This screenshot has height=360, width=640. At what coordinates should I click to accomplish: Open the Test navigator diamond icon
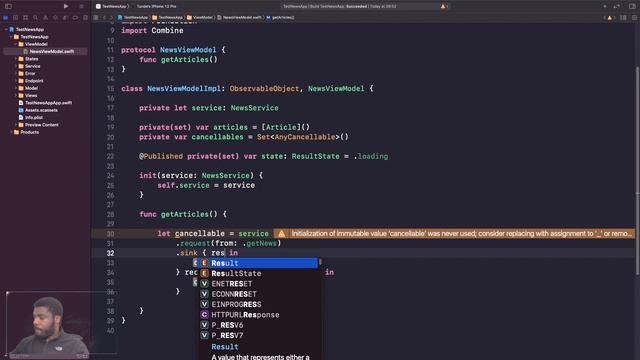pyautogui.click(x=55, y=18)
